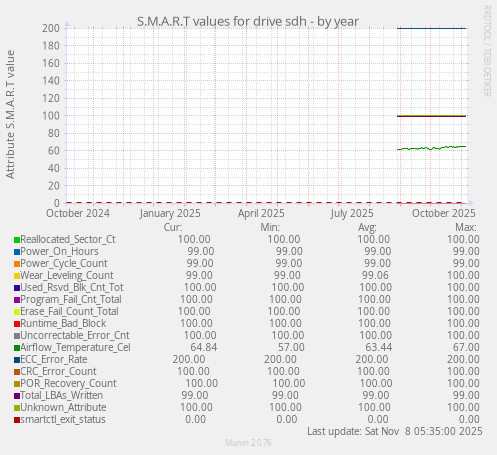Click the Attribute S.M.A.R.T value axis label
The image size is (497, 455).
pos(10,115)
